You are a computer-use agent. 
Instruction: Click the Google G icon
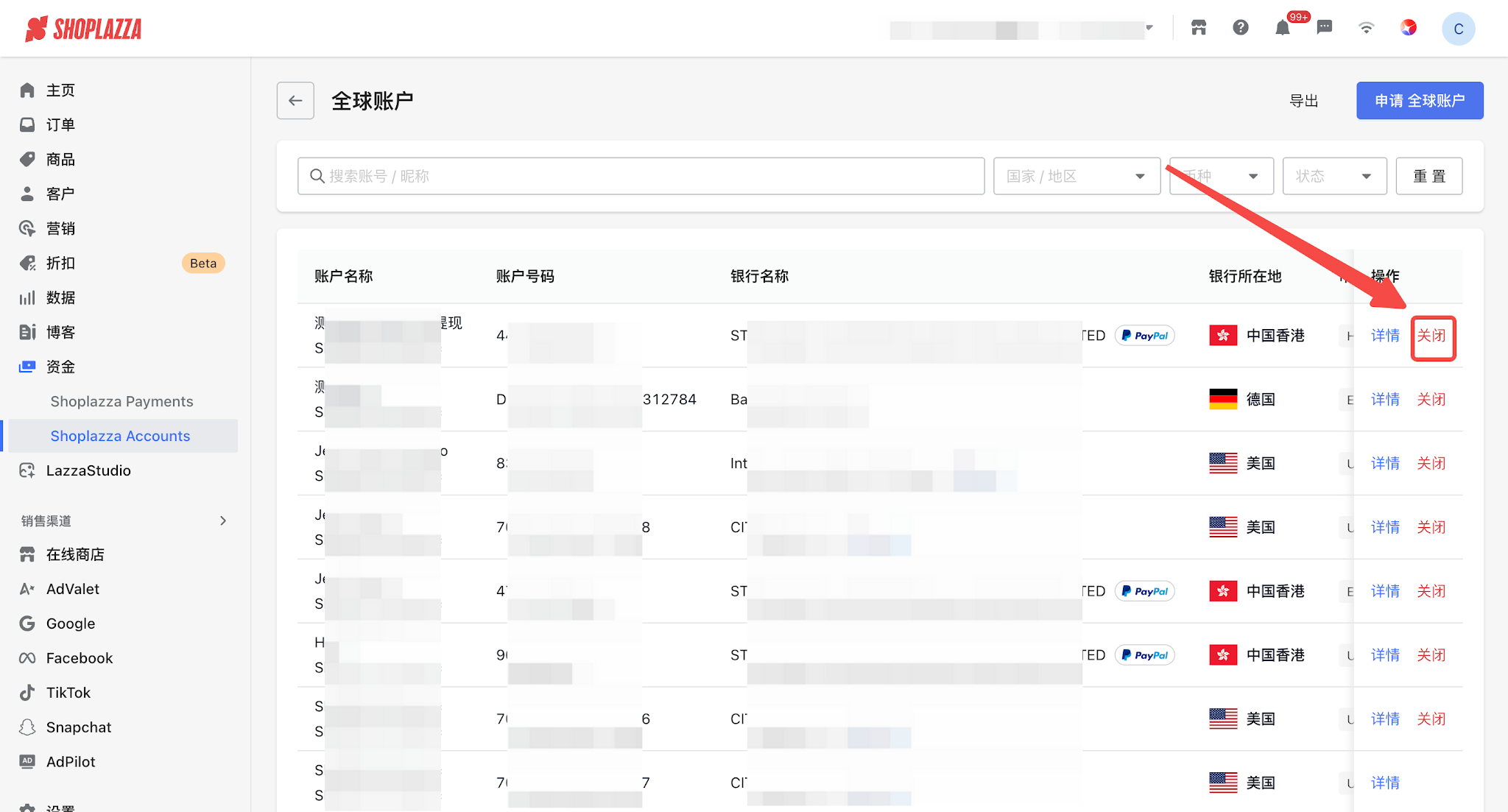(27, 624)
